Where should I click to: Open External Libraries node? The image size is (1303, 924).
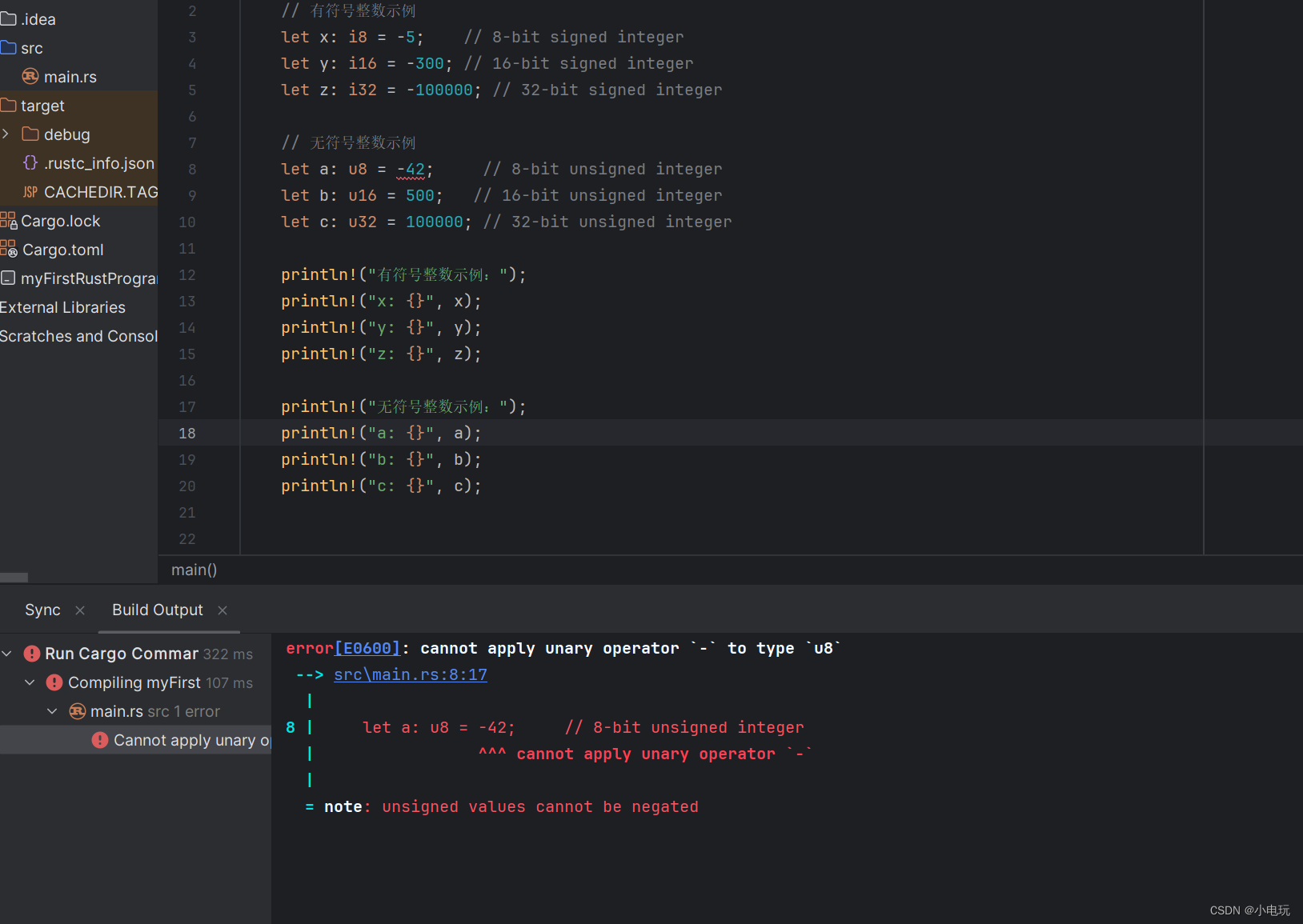click(x=62, y=307)
